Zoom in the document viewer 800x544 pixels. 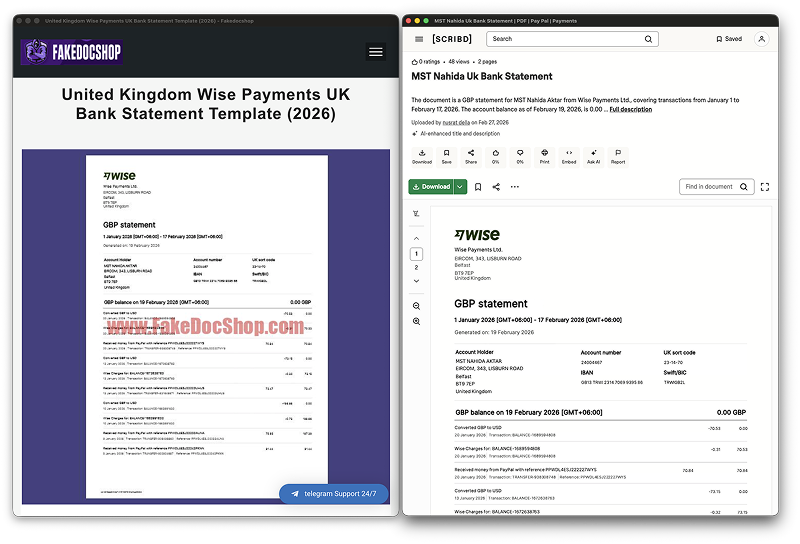click(x=416, y=322)
